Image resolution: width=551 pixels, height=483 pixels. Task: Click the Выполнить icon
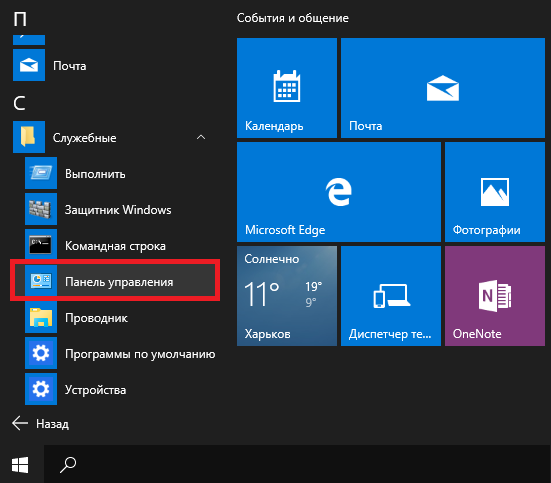tap(41, 173)
